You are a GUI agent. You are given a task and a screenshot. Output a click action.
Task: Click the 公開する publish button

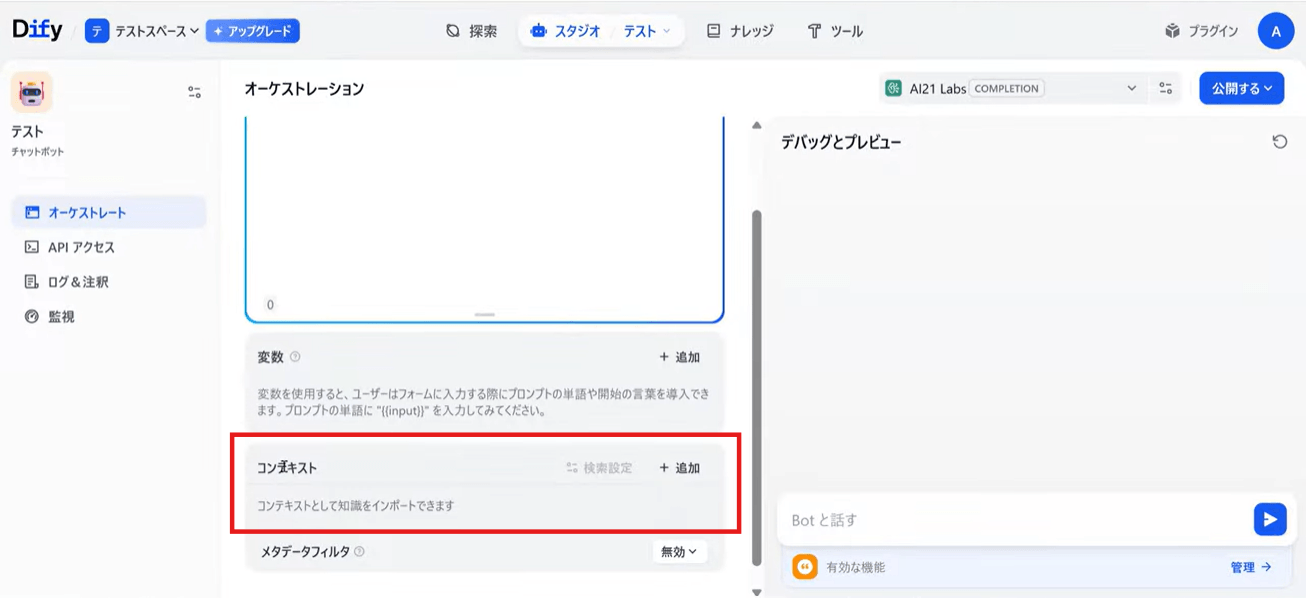1242,88
